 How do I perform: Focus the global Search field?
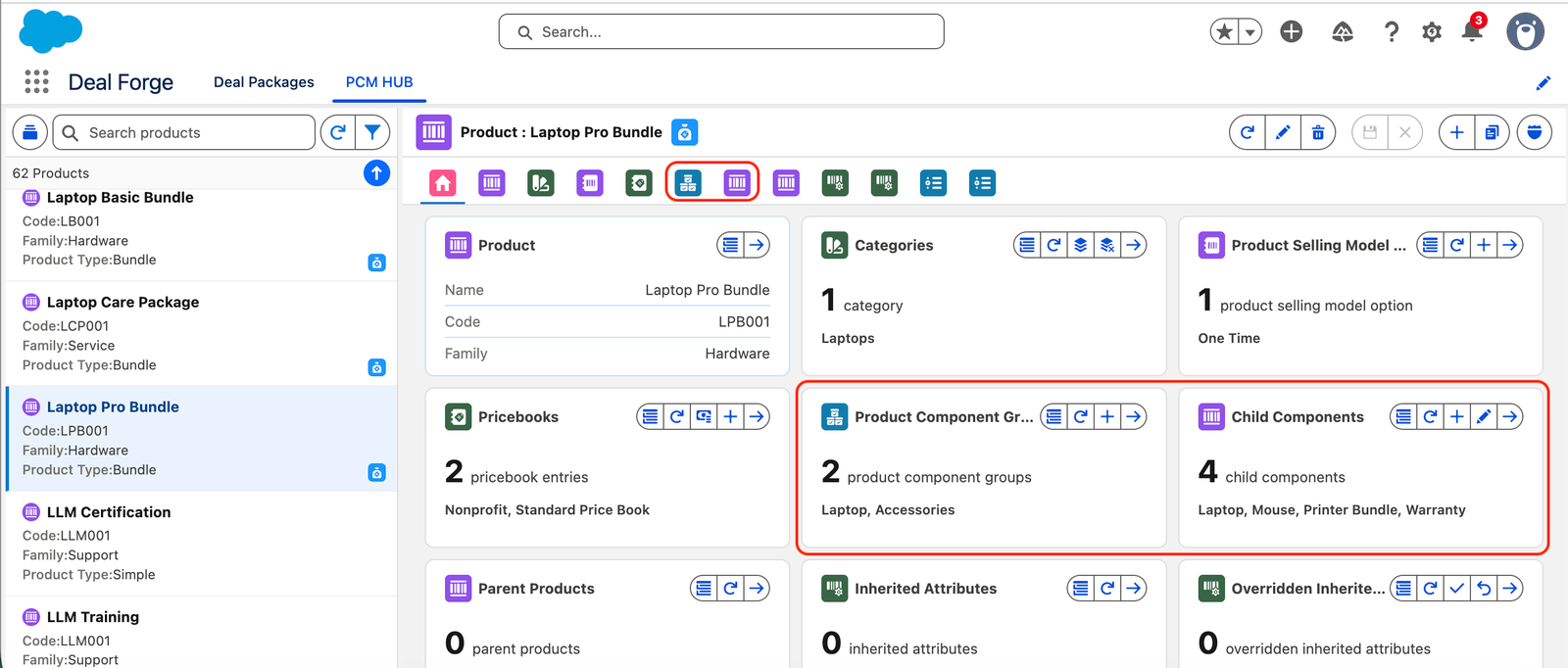(x=721, y=31)
